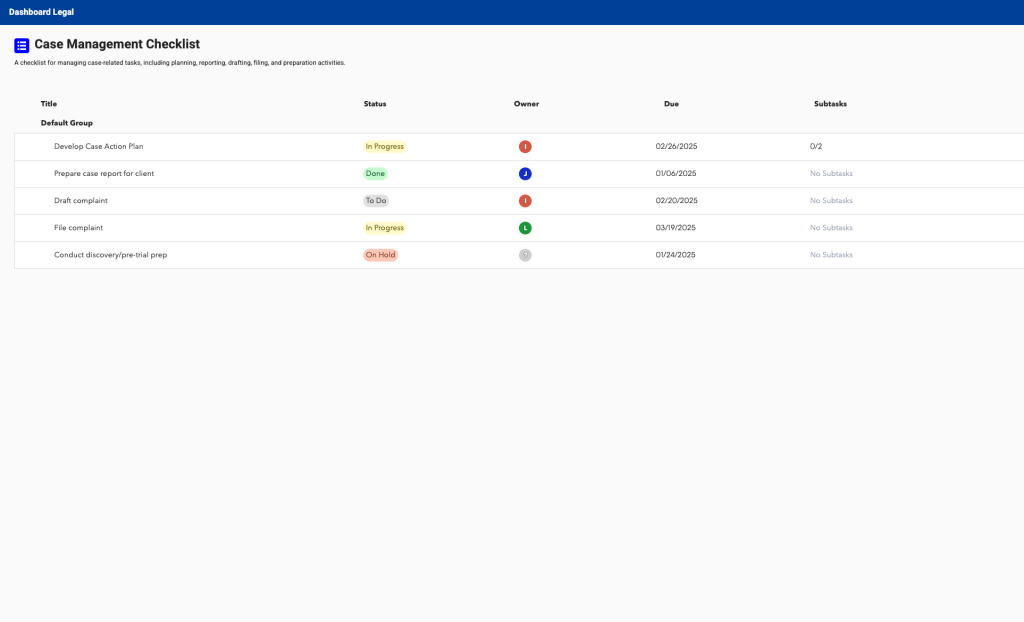Click the green L avatar on File complaint row

(525, 227)
